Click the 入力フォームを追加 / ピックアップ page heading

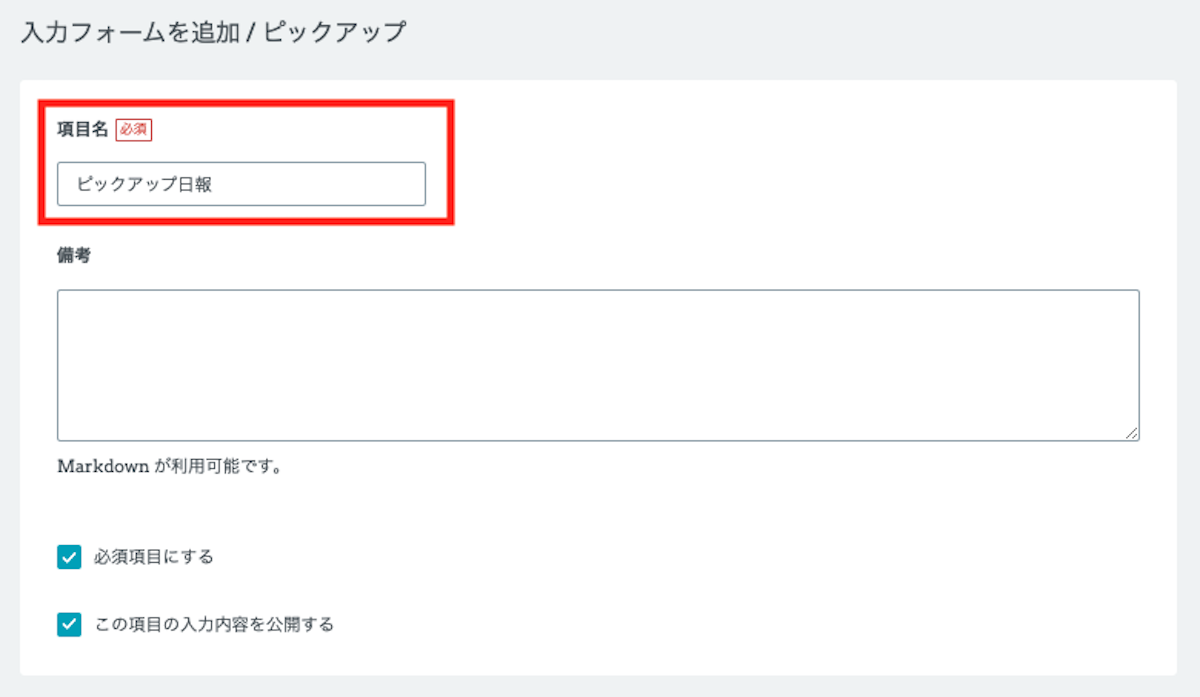point(213,32)
